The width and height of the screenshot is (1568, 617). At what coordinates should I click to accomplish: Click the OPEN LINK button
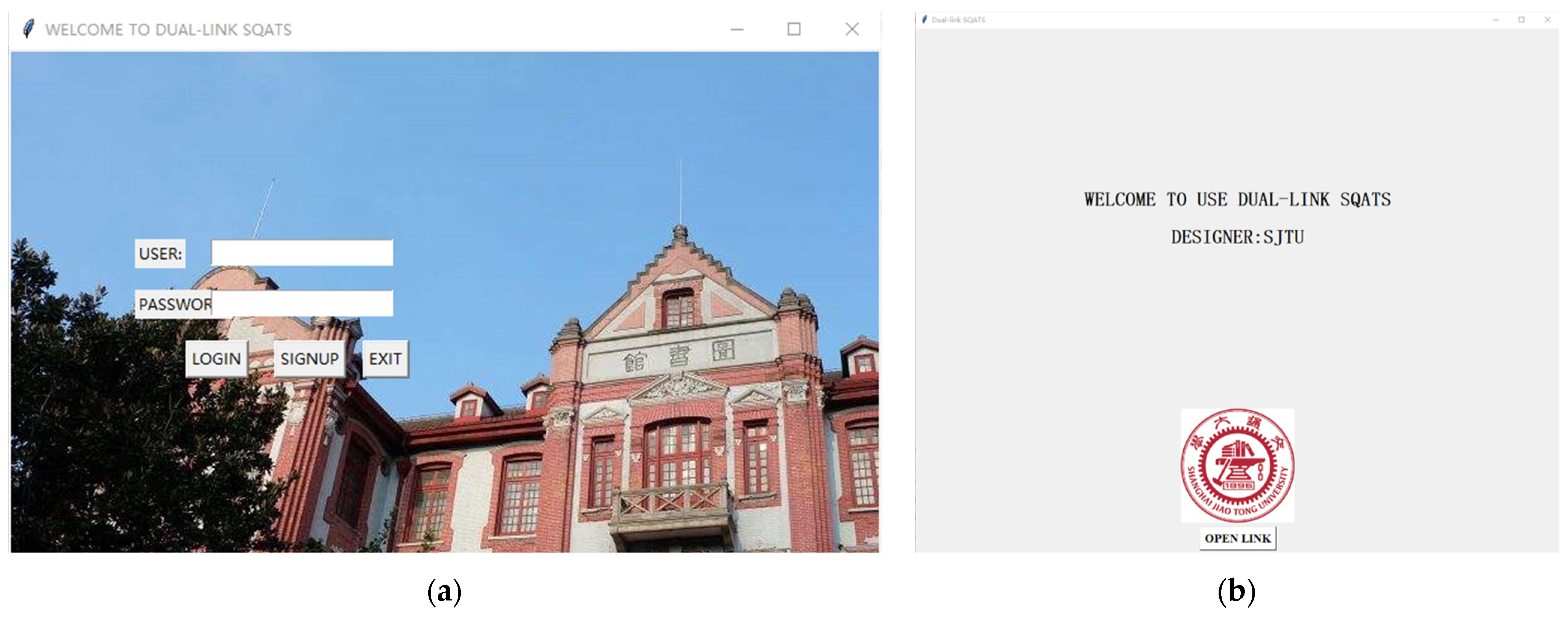pyautogui.click(x=1237, y=539)
